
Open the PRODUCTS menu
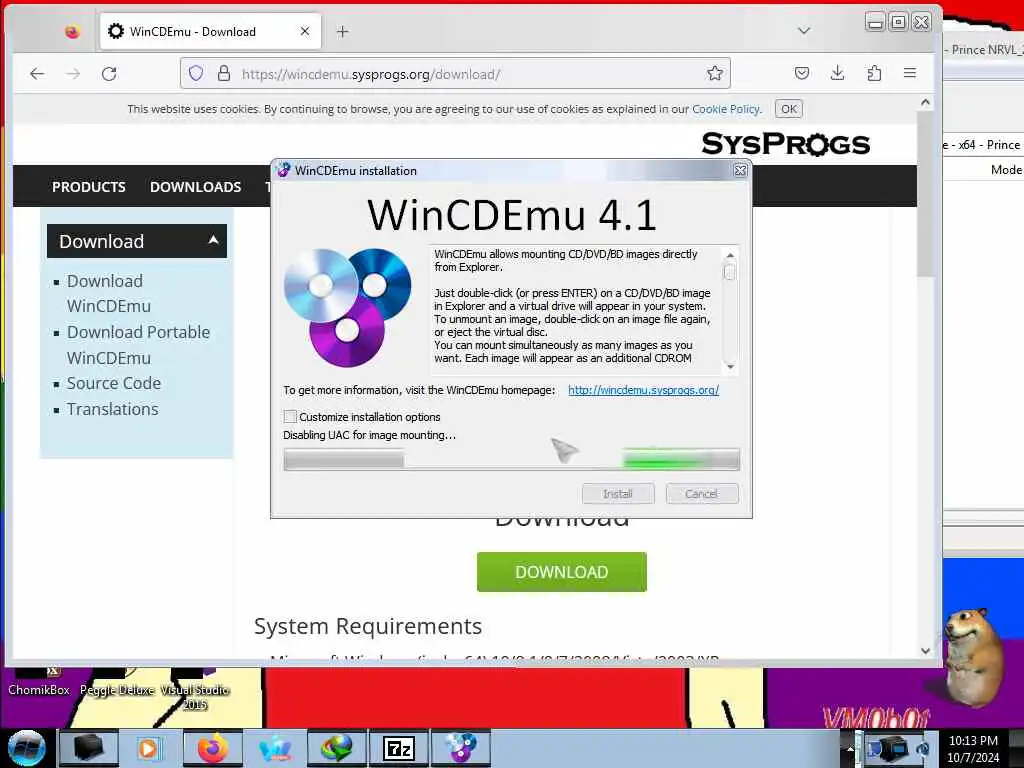point(89,187)
